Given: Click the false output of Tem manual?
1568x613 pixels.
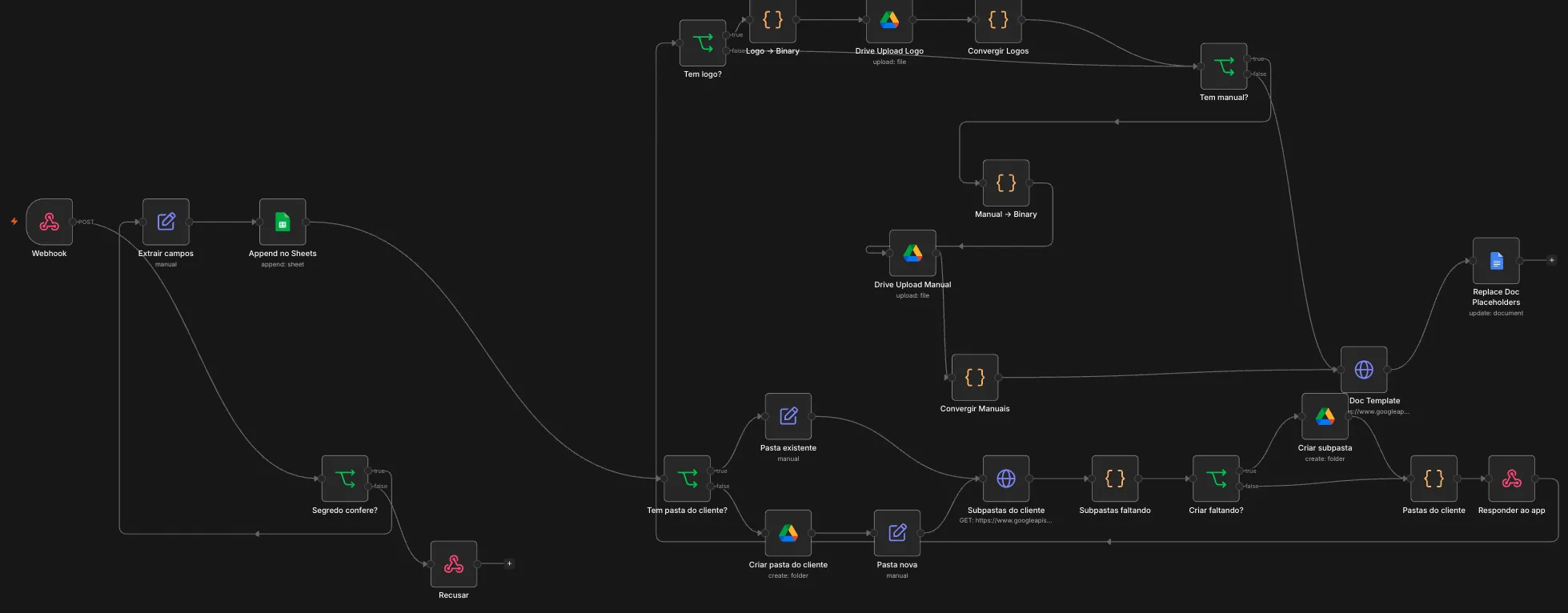Looking at the screenshot, I should coord(1247,74).
